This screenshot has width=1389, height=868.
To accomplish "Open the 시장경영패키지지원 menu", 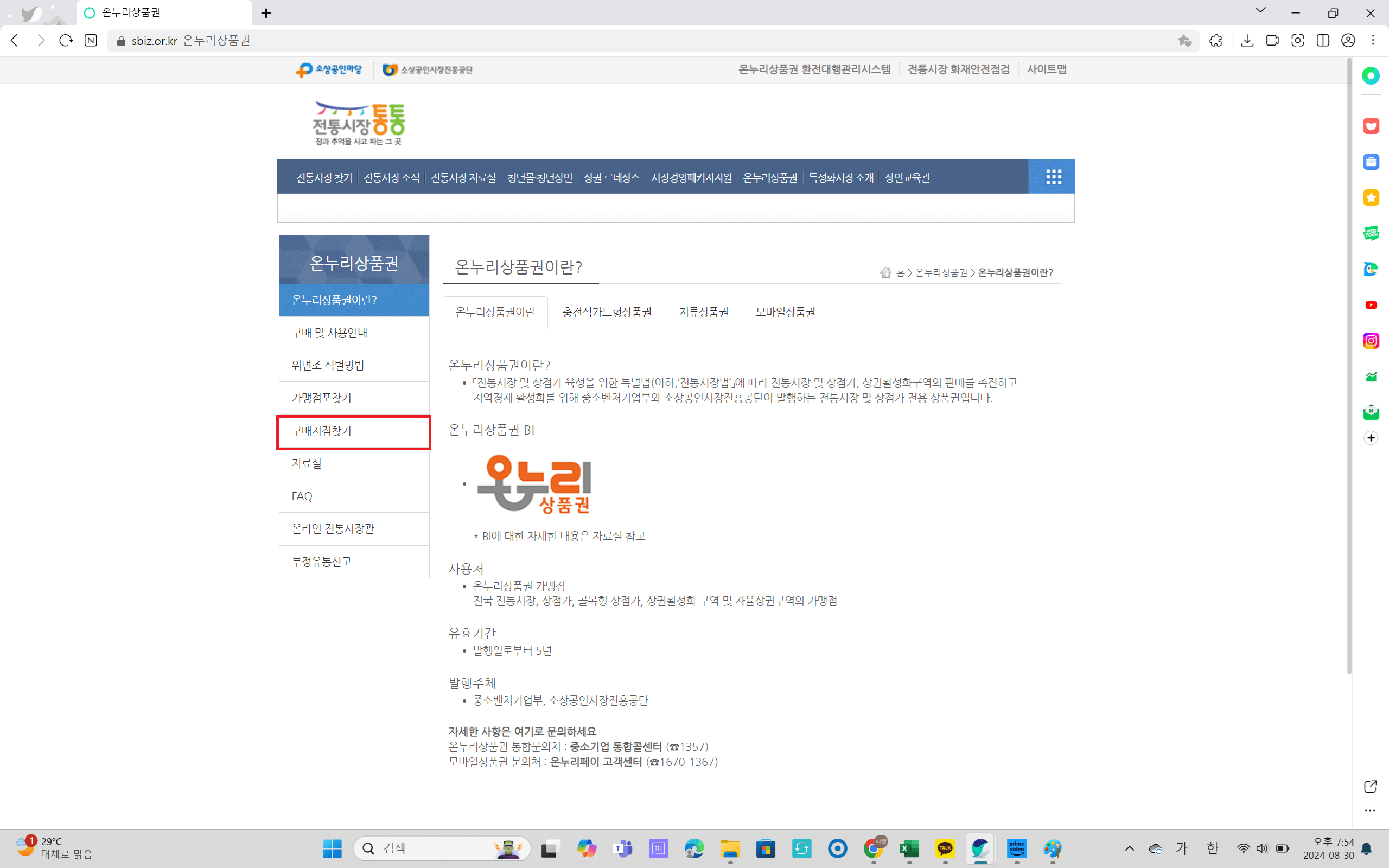I will [691, 177].
